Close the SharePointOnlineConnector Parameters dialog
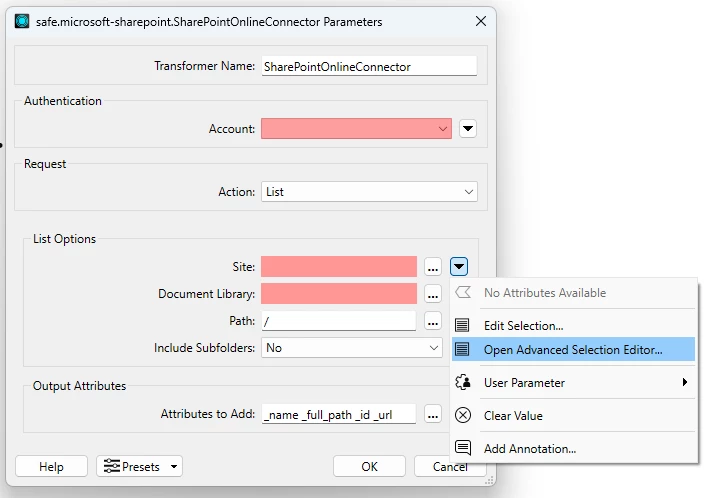The width and height of the screenshot is (707, 498). tap(481, 21)
